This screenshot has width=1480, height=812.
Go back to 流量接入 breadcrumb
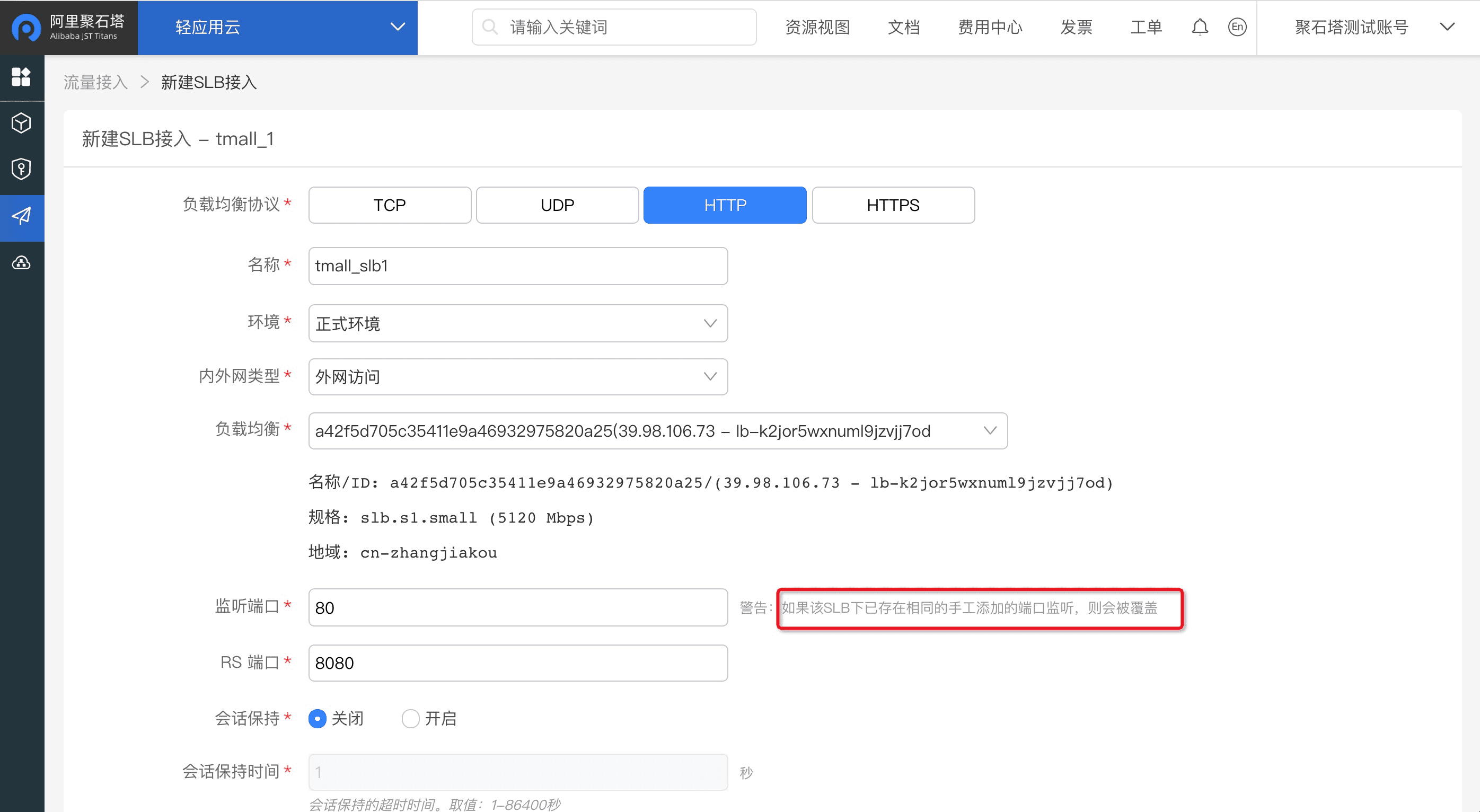pos(95,82)
